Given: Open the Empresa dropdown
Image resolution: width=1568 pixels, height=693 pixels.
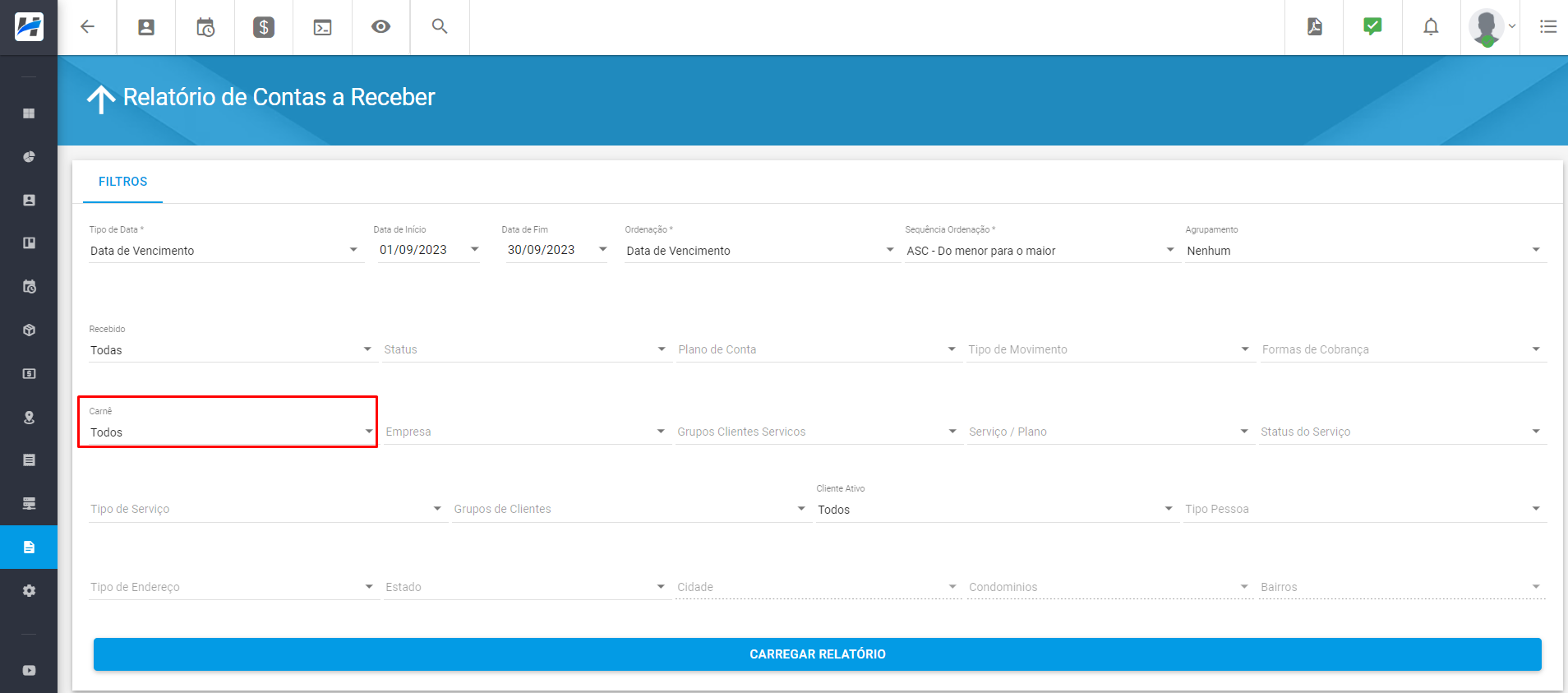Looking at the screenshot, I should tap(526, 432).
